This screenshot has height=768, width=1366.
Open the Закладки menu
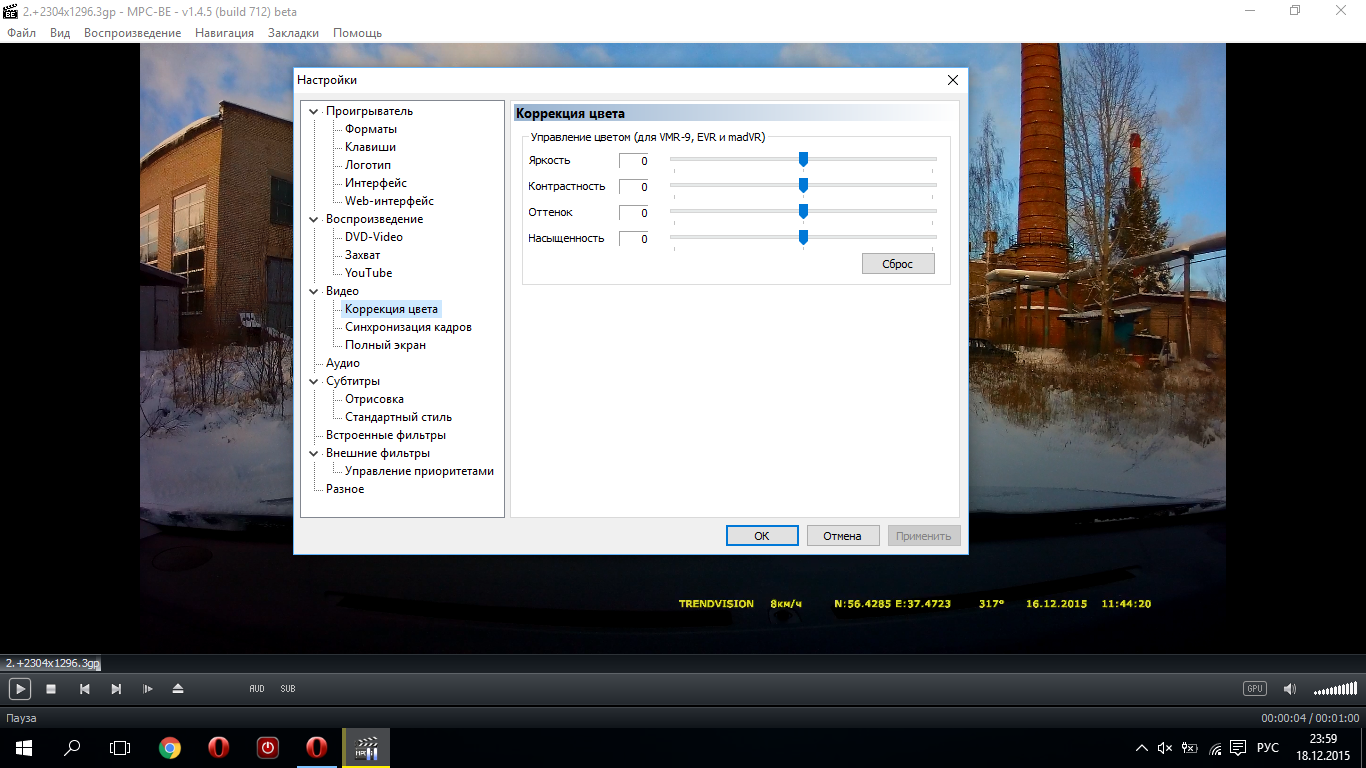pos(293,33)
